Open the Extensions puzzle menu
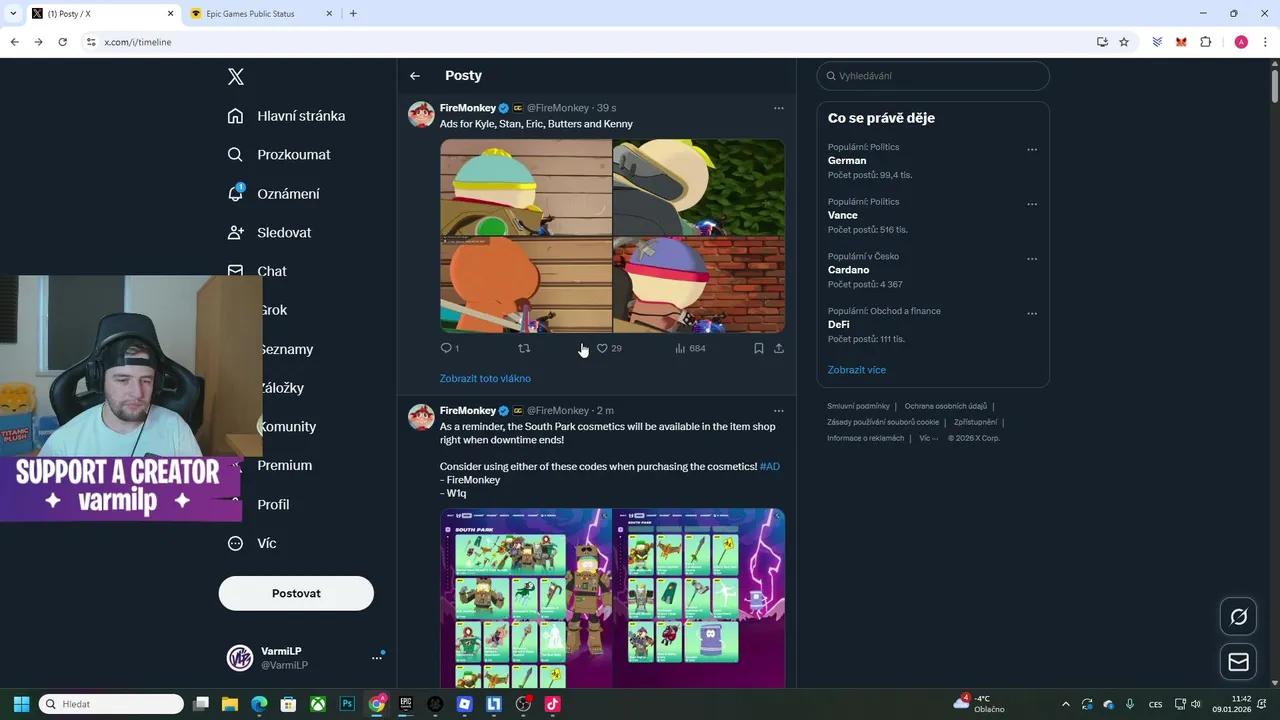This screenshot has height=720, width=1280. point(1205,42)
